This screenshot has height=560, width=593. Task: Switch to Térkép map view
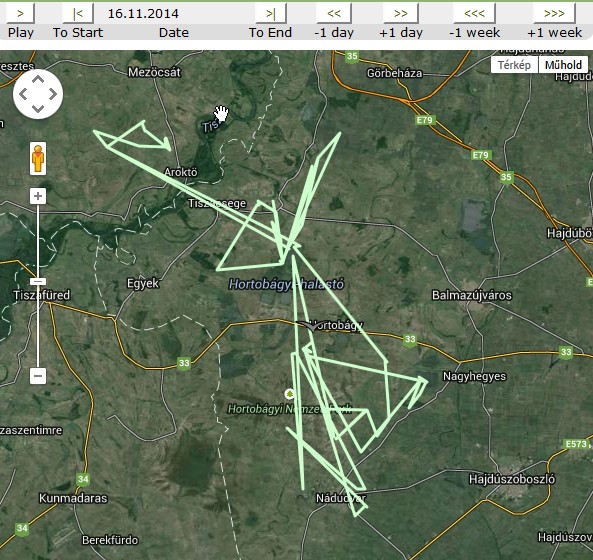(x=514, y=65)
